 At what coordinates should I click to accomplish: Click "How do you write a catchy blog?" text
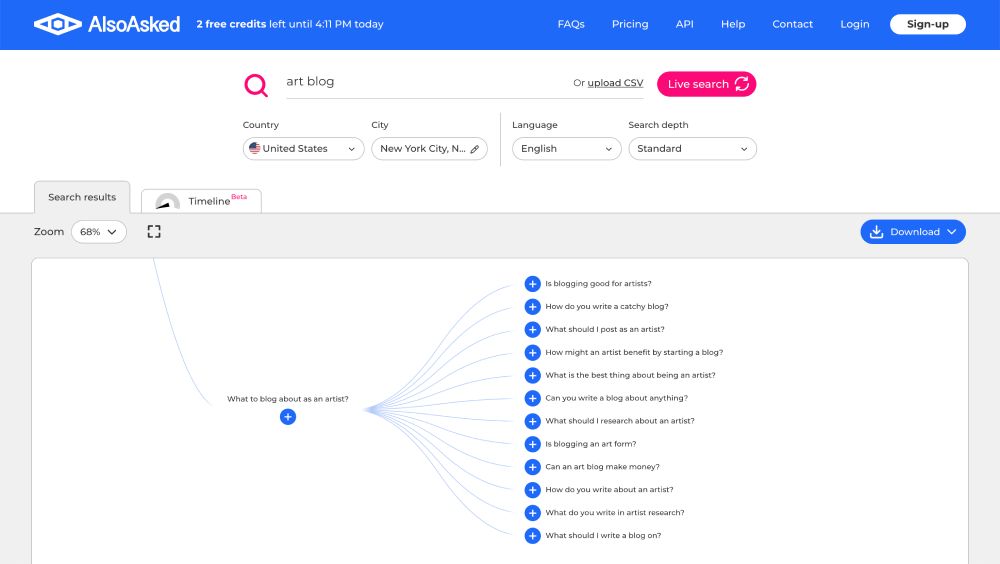pyautogui.click(x=607, y=307)
